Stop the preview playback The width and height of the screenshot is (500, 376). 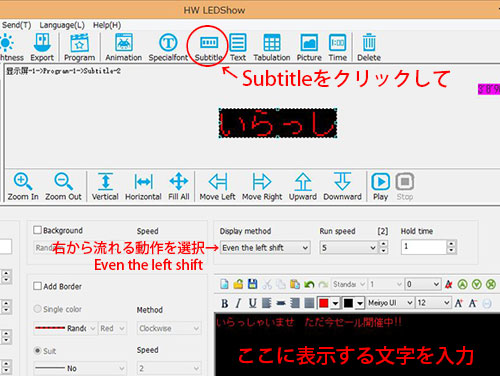click(405, 186)
